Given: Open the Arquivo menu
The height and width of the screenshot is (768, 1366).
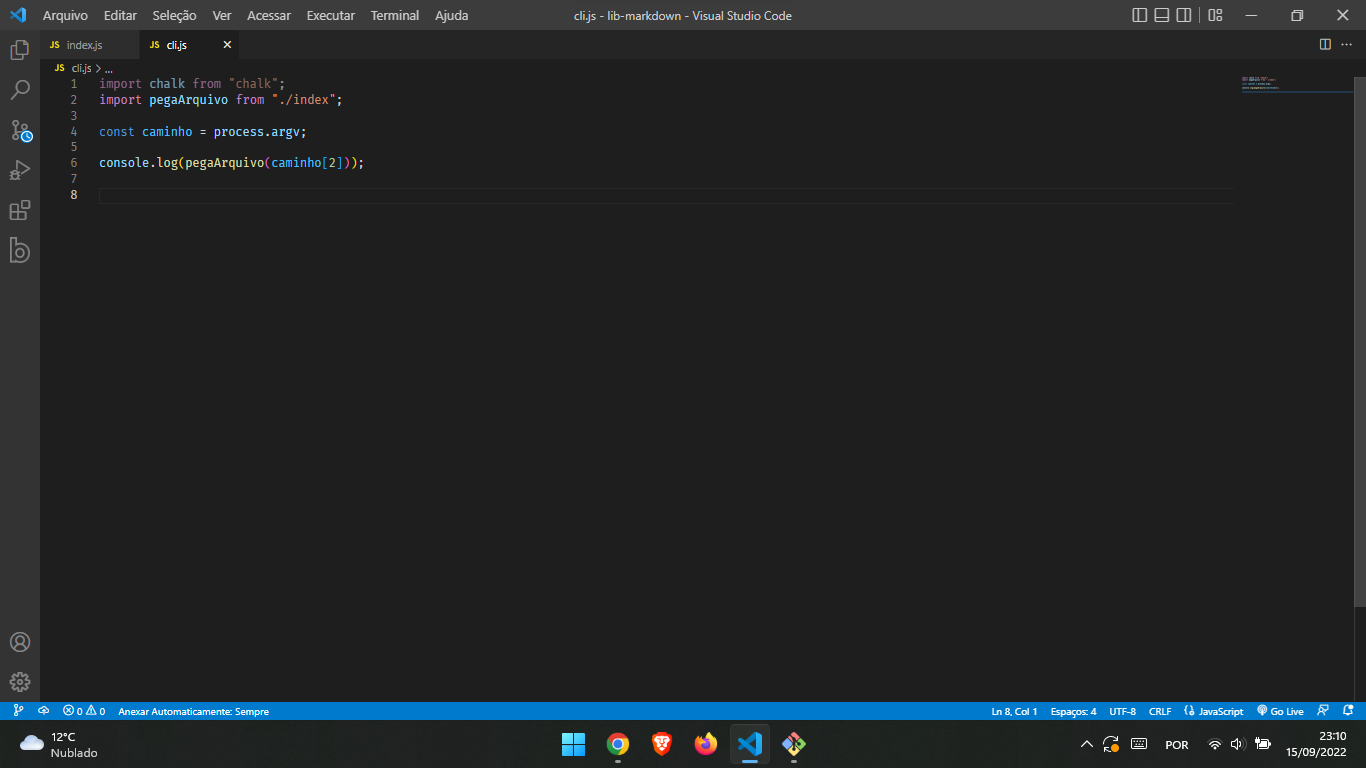Looking at the screenshot, I should pyautogui.click(x=65, y=15).
